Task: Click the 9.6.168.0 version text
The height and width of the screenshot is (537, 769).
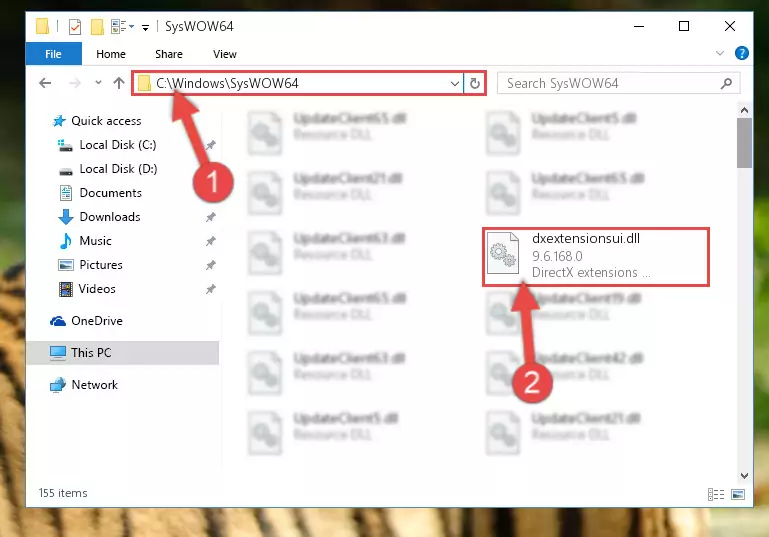Action: click(x=557, y=256)
